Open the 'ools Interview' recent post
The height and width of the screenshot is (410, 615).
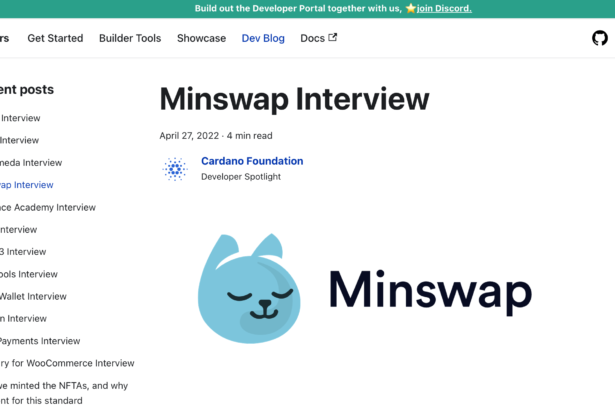(29, 274)
